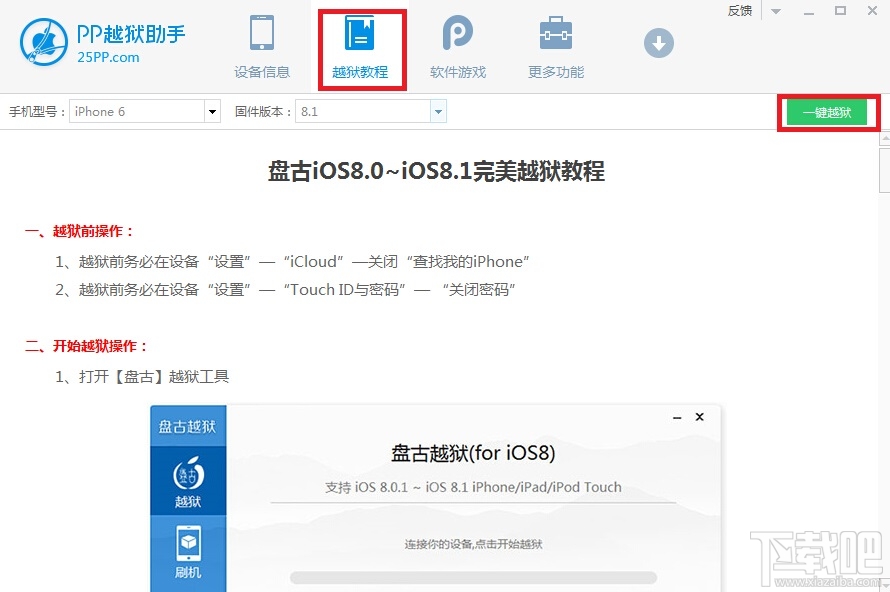Open the 软件游戏 apps and games tab
The width and height of the screenshot is (890, 592).
click(458, 48)
